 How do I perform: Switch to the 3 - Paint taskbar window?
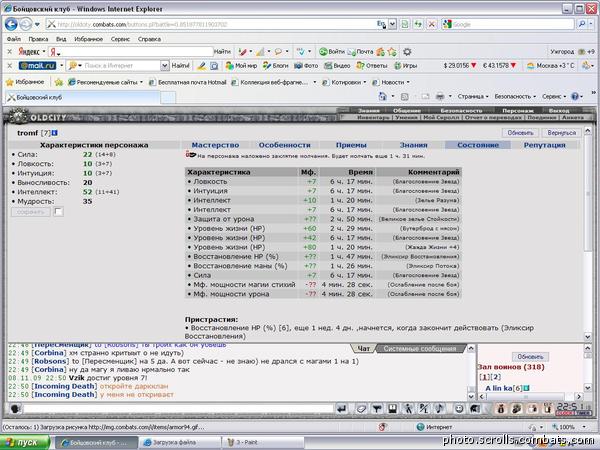[261, 442]
